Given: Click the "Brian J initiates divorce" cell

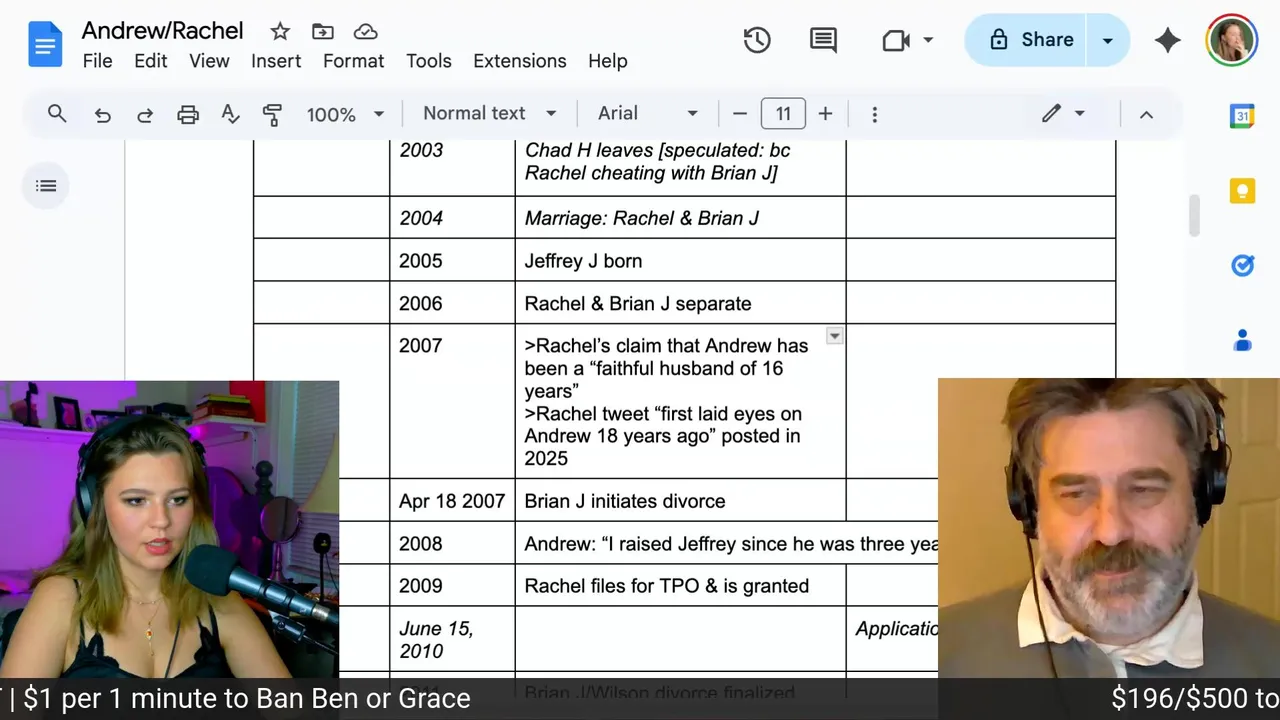Looking at the screenshot, I should 680,501.
